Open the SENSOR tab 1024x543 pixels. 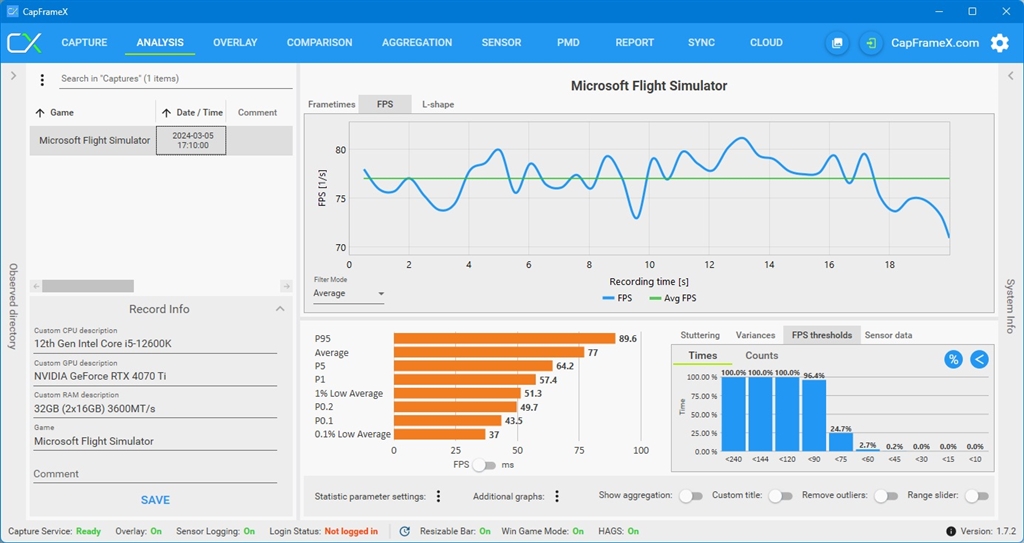[x=502, y=42]
